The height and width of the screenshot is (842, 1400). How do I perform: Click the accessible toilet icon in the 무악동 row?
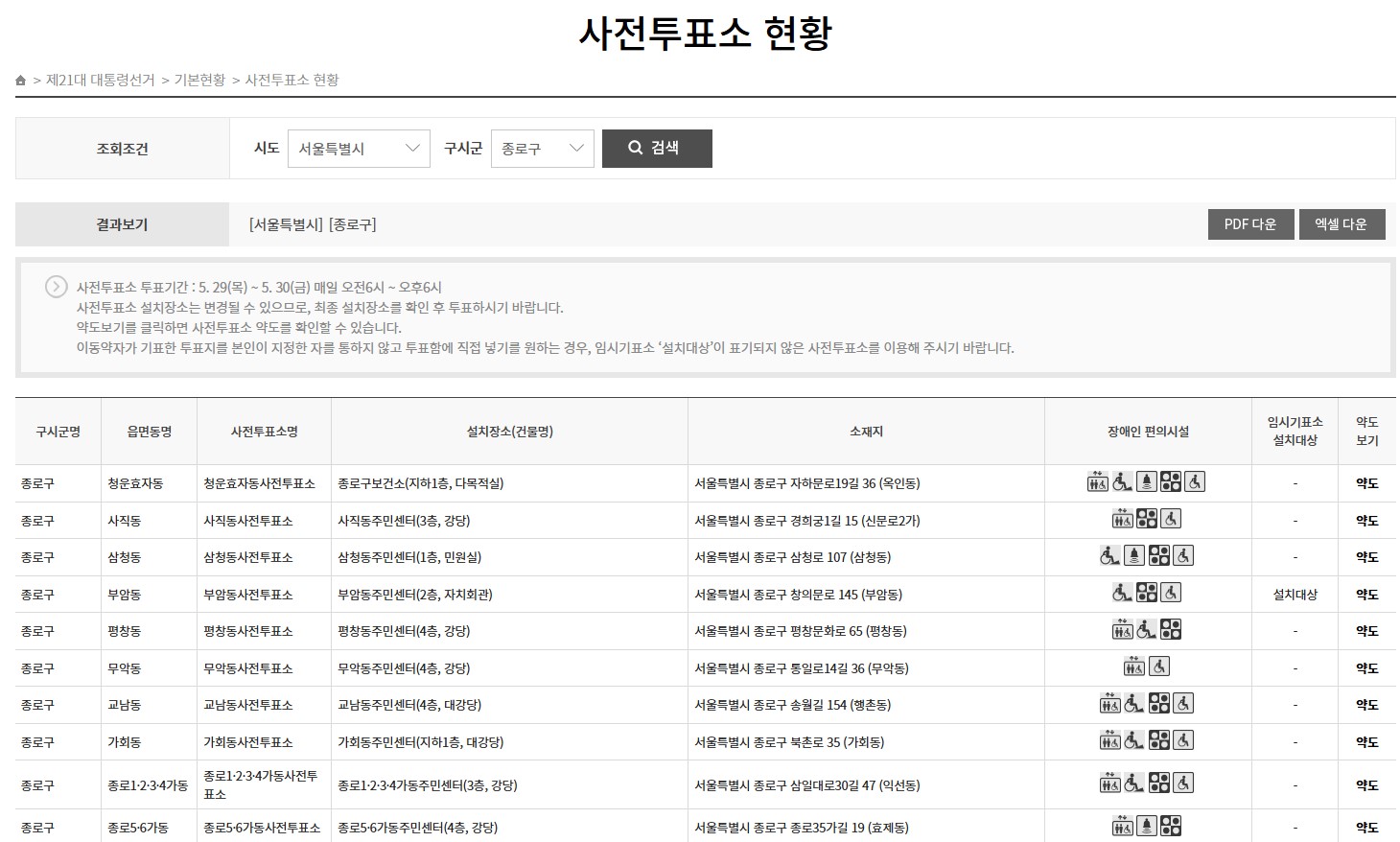click(1159, 667)
